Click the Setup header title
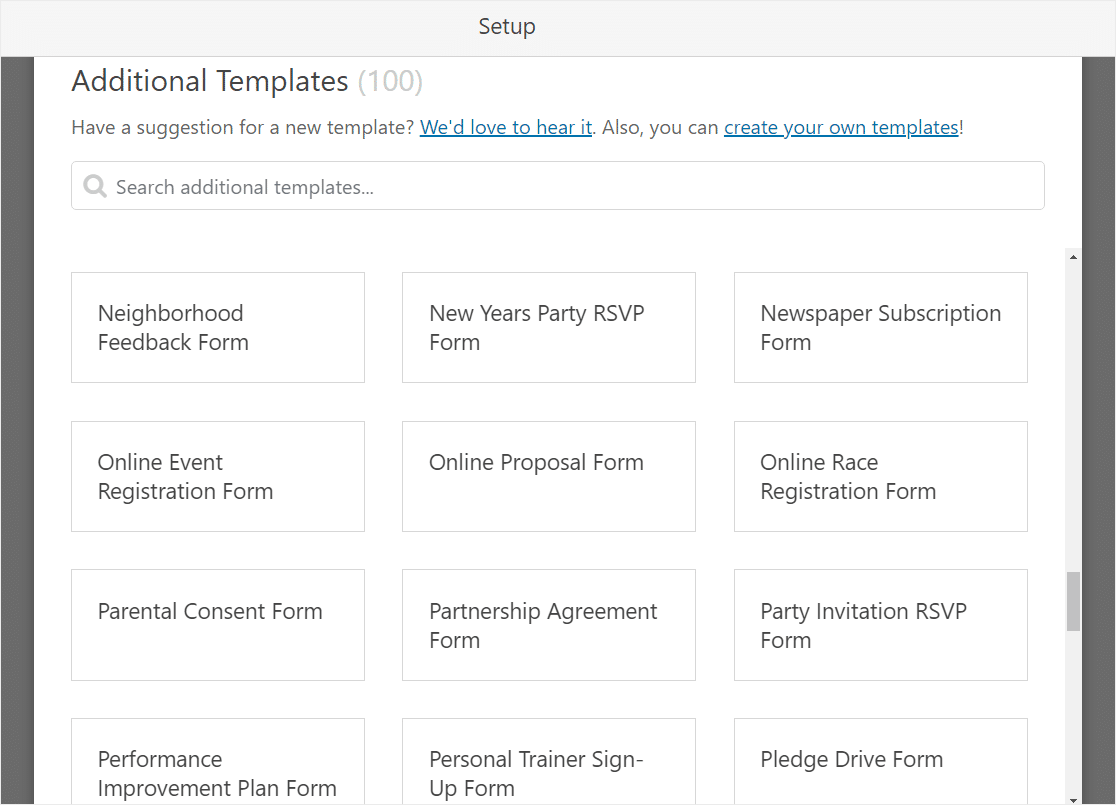Screen dimensions: 1116x805 [507, 26]
